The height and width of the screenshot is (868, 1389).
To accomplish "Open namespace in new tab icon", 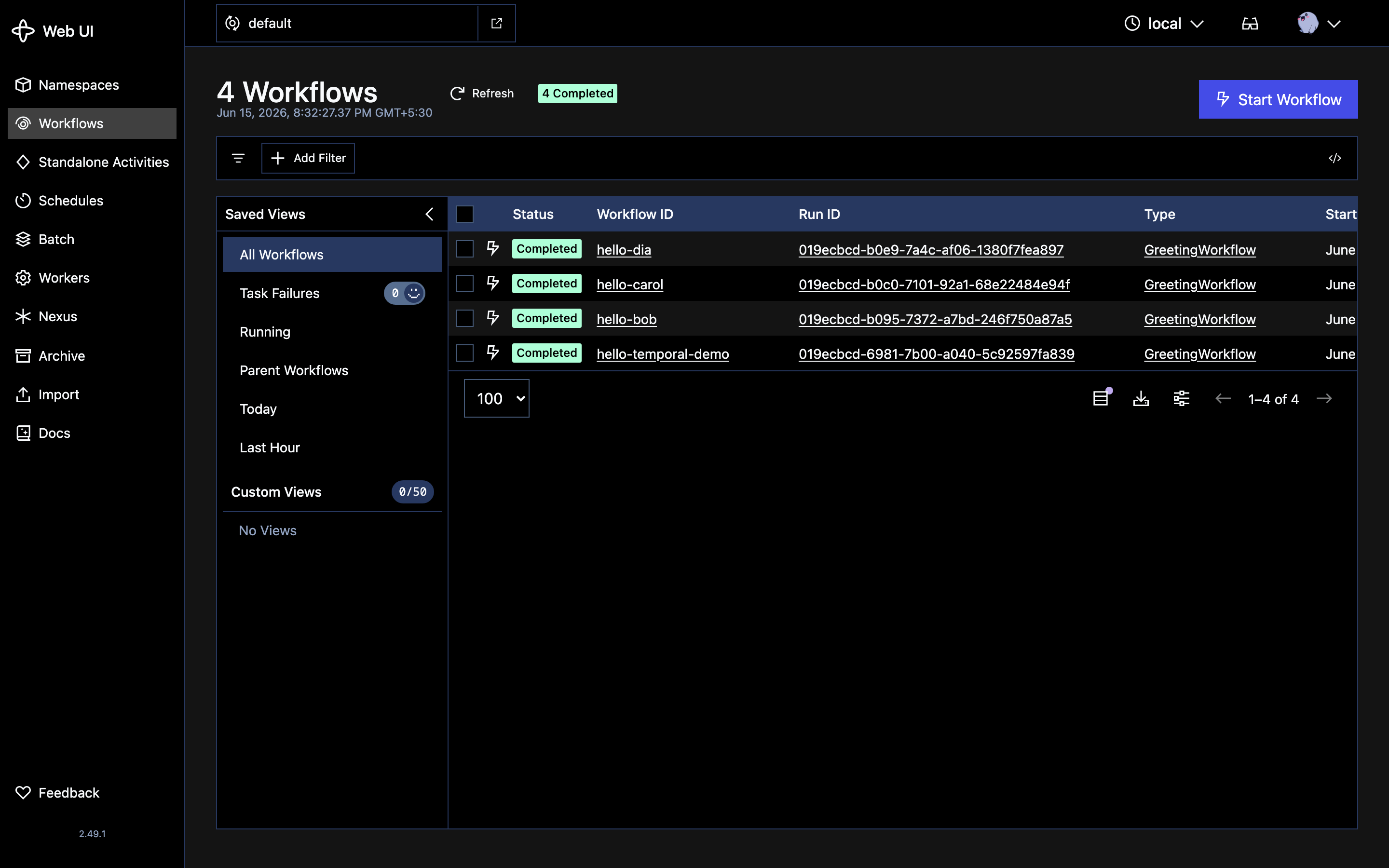I will [496, 23].
